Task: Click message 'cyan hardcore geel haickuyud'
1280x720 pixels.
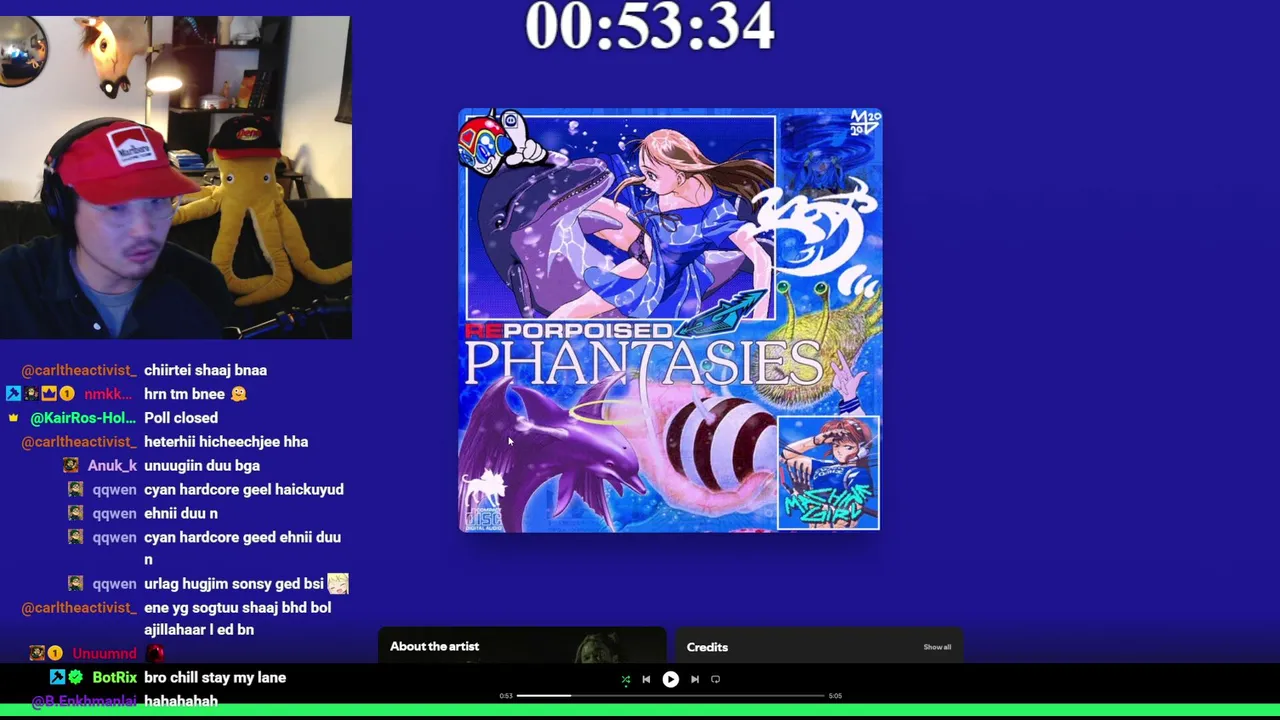Action: point(244,490)
